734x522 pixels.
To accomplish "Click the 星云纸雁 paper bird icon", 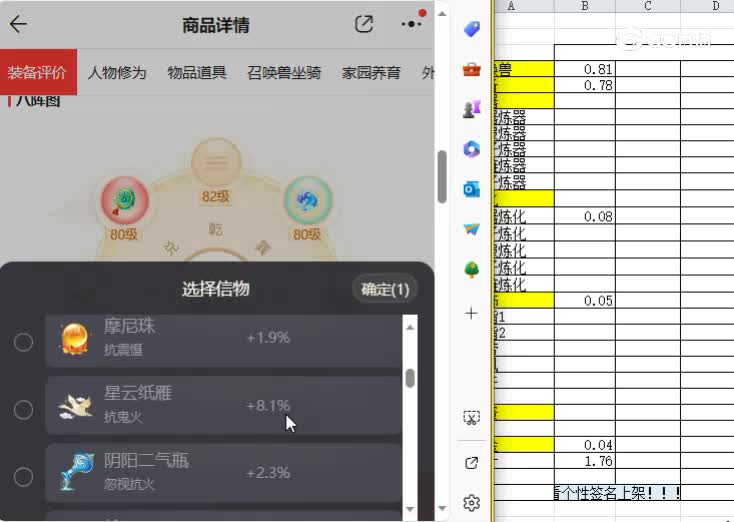I will (75, 406).
